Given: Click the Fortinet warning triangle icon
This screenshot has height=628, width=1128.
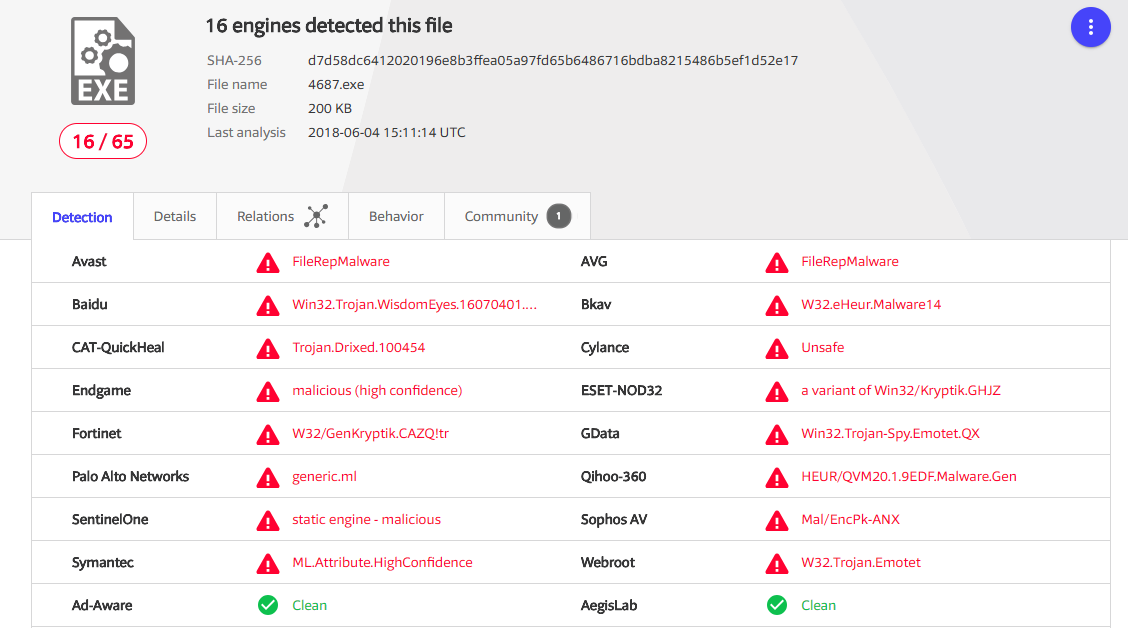Looking at the screenshot, I should click(x=268, y=434).
